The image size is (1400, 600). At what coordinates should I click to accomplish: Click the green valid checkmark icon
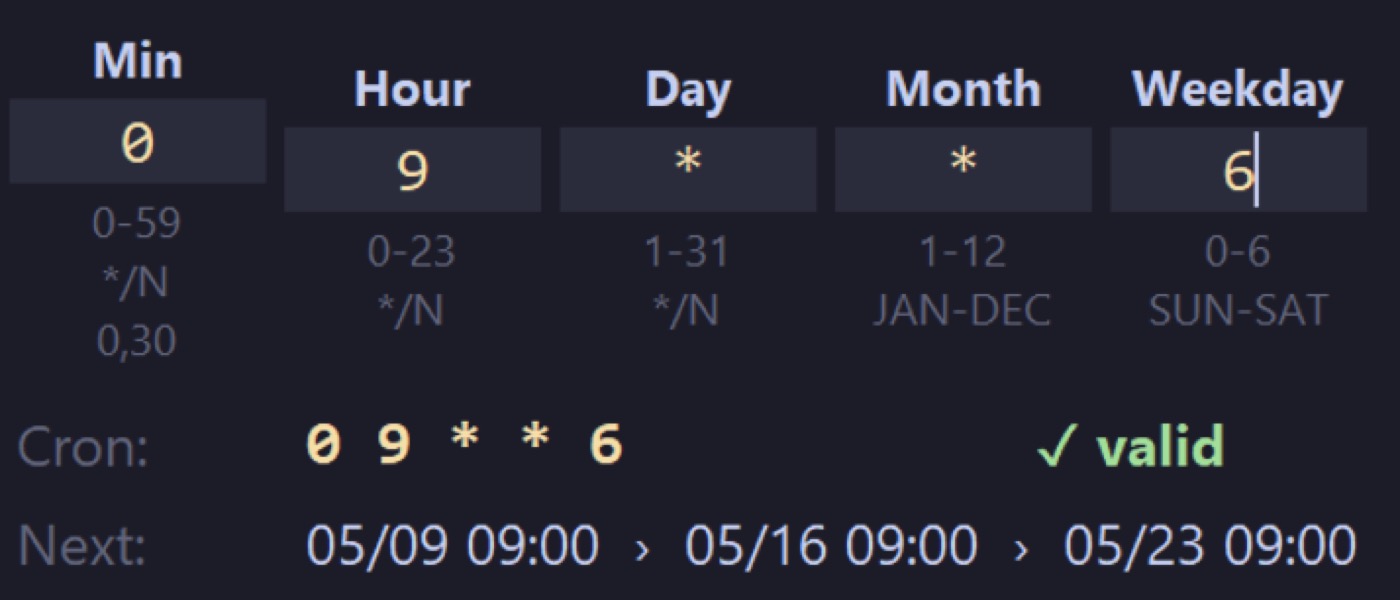tap(1057, 446)
